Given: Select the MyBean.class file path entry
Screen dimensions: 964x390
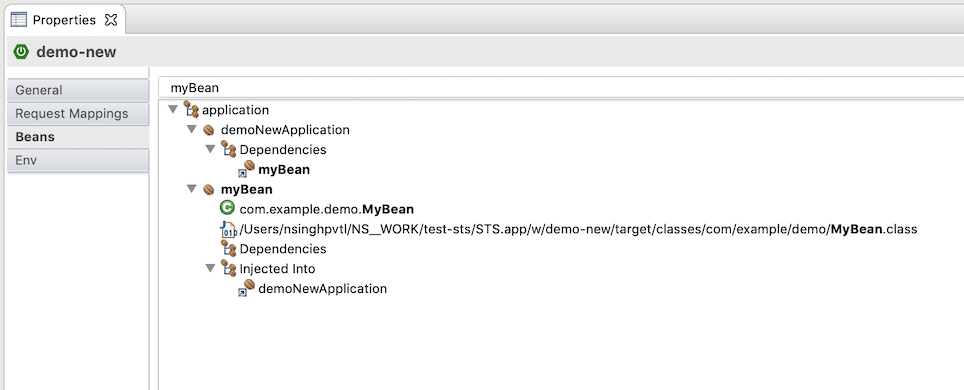Looking at the screenshot, I should [579, 229].
